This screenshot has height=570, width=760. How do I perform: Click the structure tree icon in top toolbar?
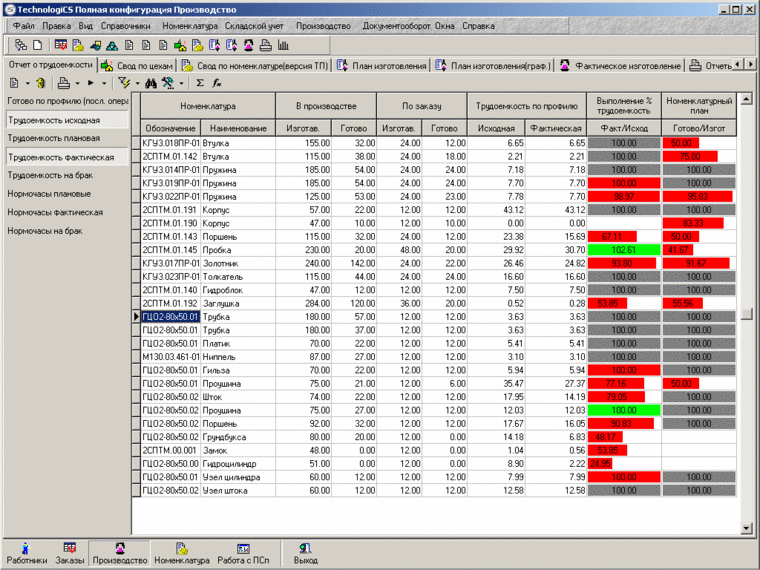20,45
